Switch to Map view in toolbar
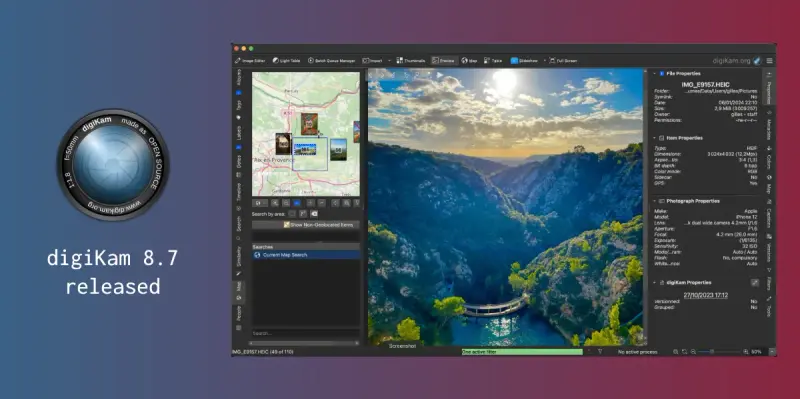Screen dimensions: 800x399 [x=469, y=61]
